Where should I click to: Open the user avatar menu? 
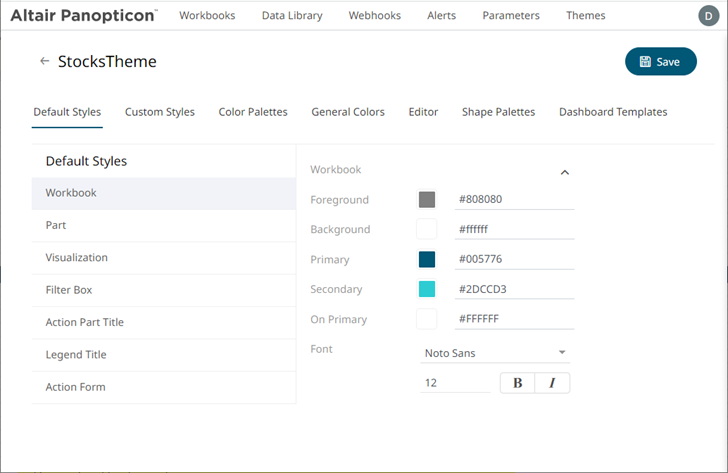707,16
